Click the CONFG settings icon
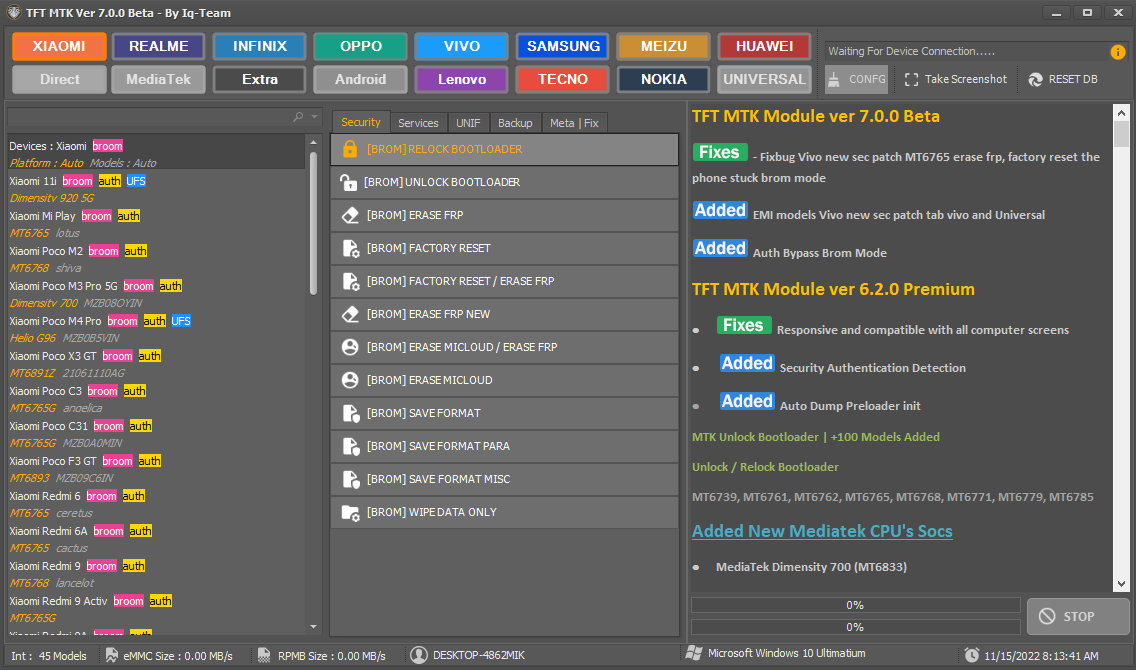This screenshot has width=1136, height=670. click(834, 79)
